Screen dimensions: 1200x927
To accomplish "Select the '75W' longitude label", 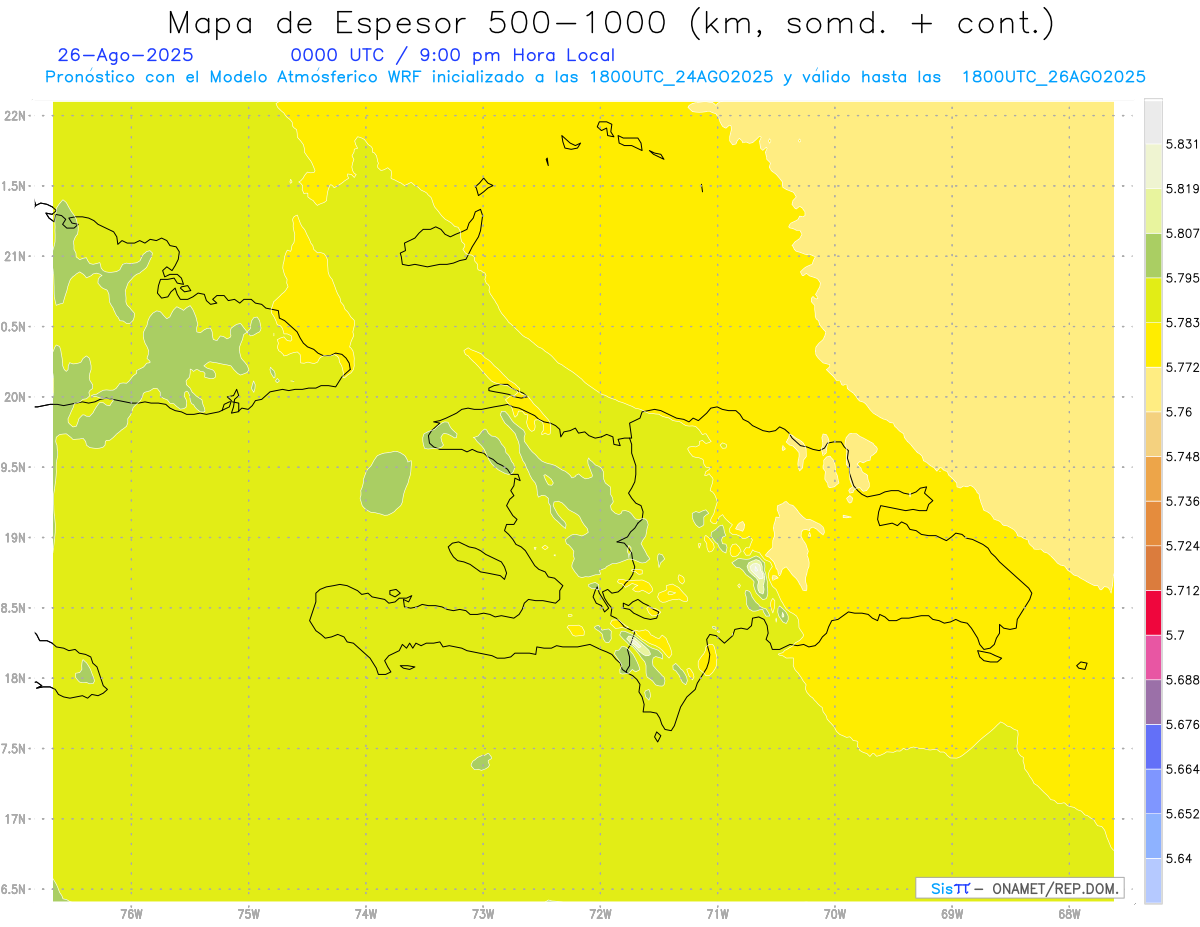I will point(249,913).
